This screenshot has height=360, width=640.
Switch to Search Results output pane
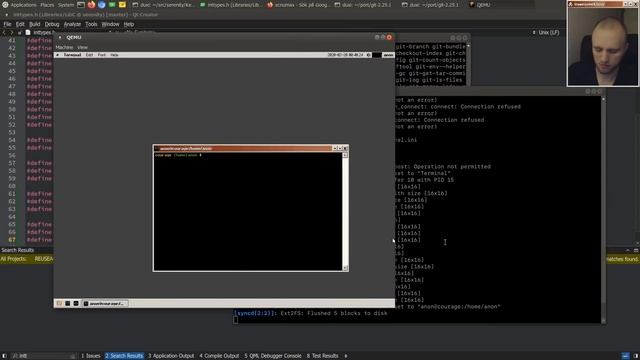click(124, 356)
